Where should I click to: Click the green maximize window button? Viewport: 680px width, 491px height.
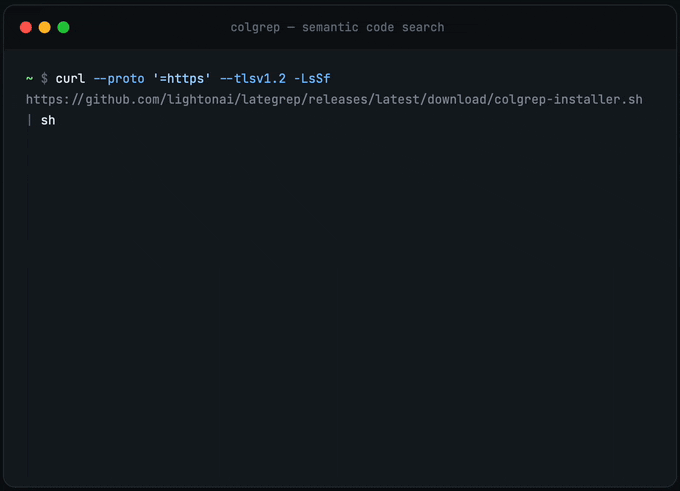tap(63, 27)
